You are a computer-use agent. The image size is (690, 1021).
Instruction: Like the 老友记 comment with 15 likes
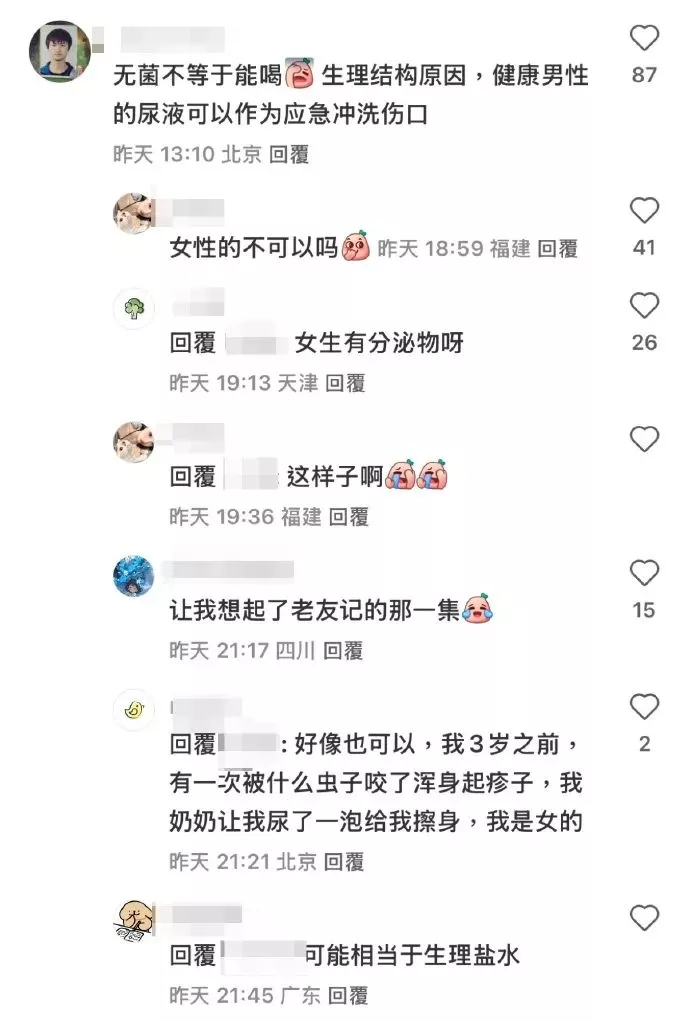click(644, 573)
